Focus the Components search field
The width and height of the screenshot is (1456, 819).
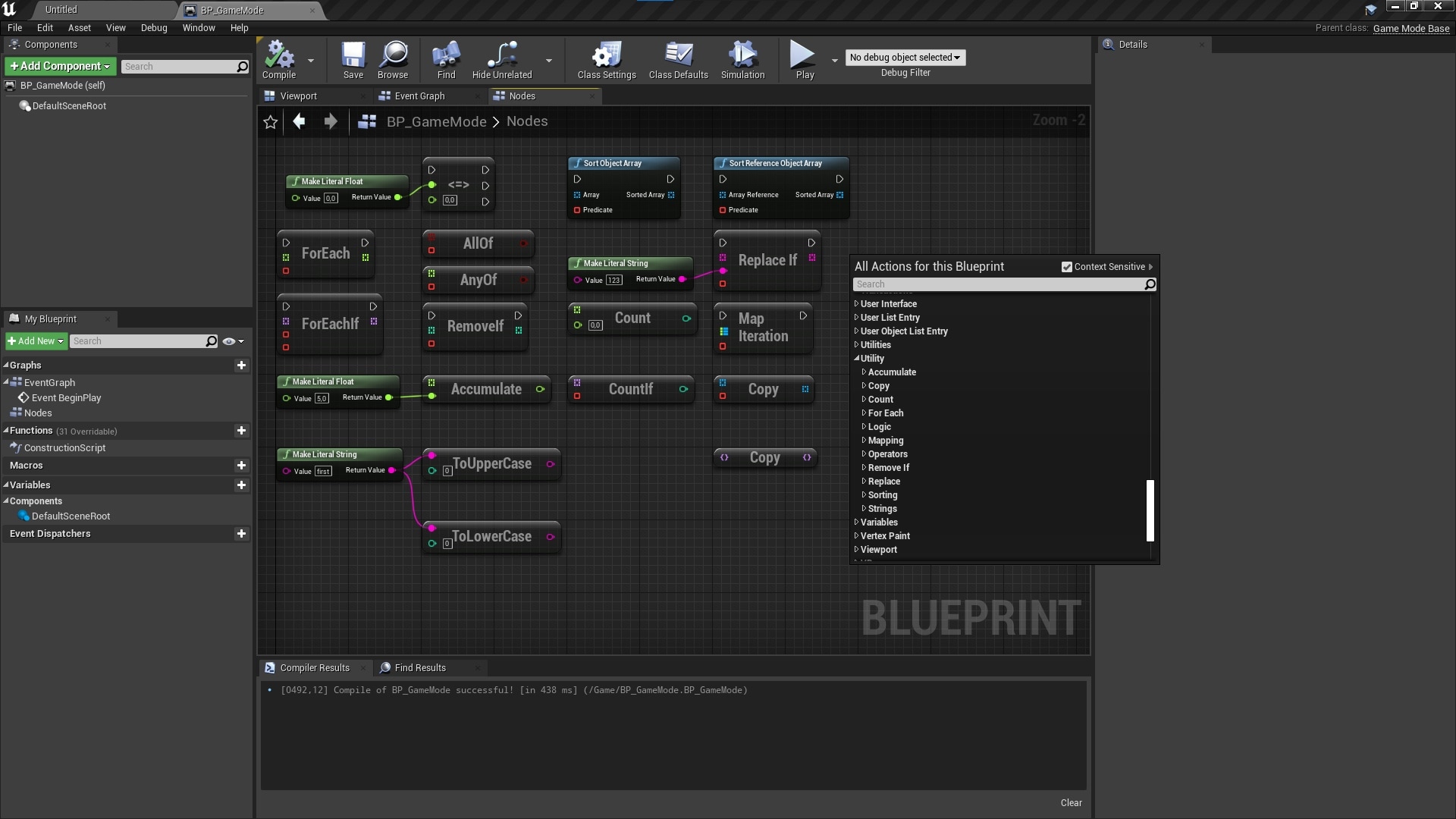[x=179, y=67]
